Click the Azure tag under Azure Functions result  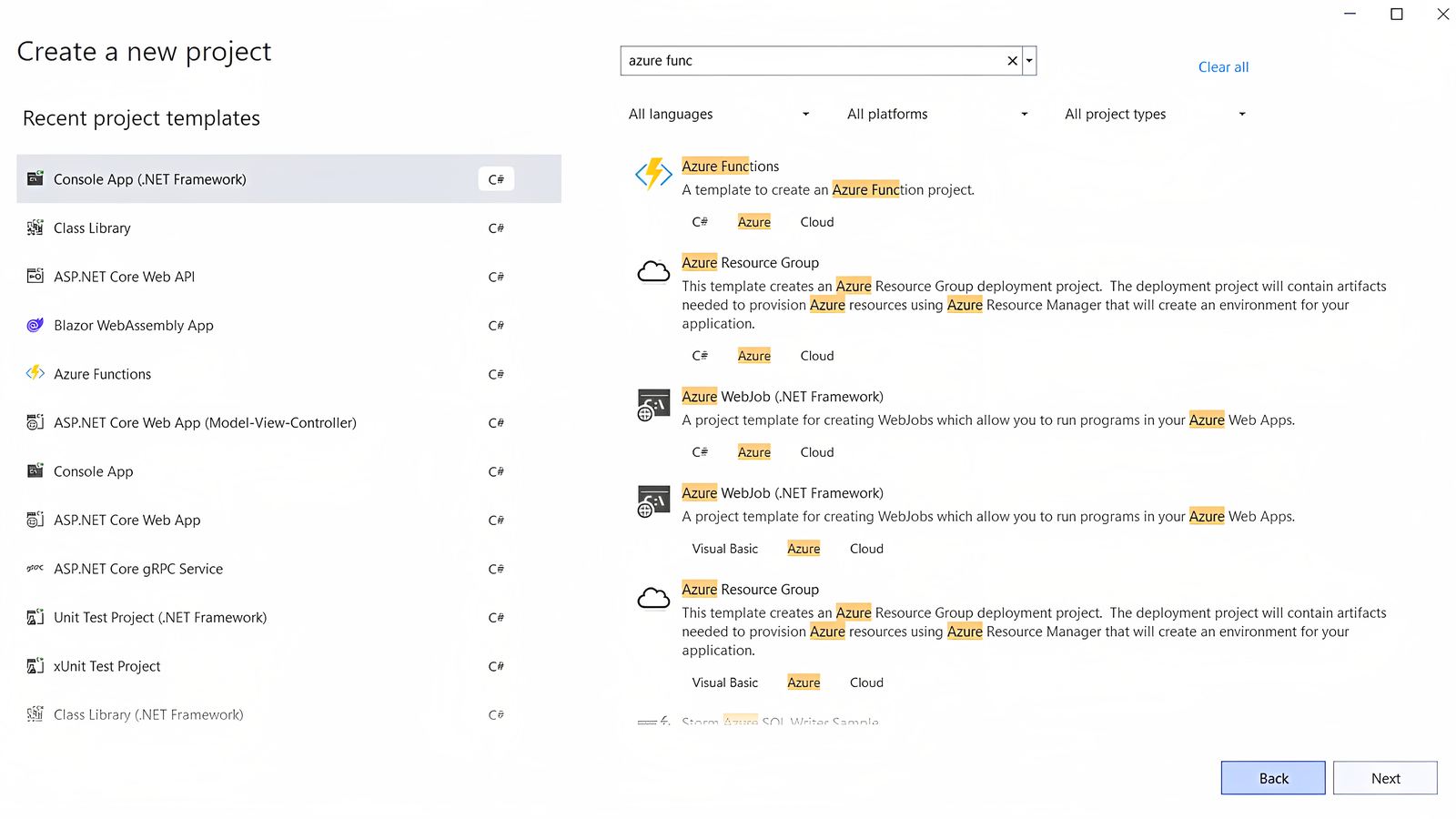coord(753,222)
